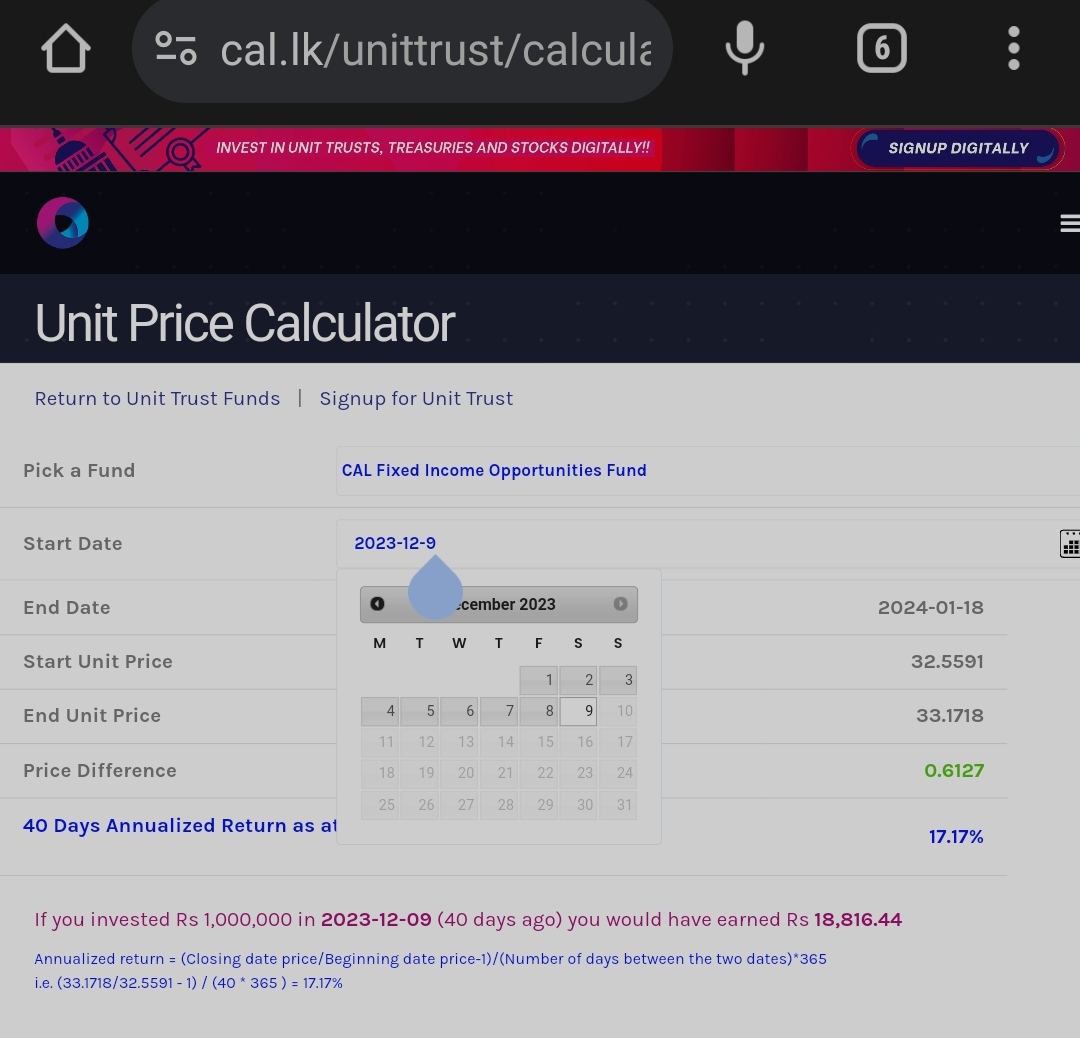Open site settings icon in address bar
The height and width of the screenshot is (1038, 1080).
coord(176,48)
